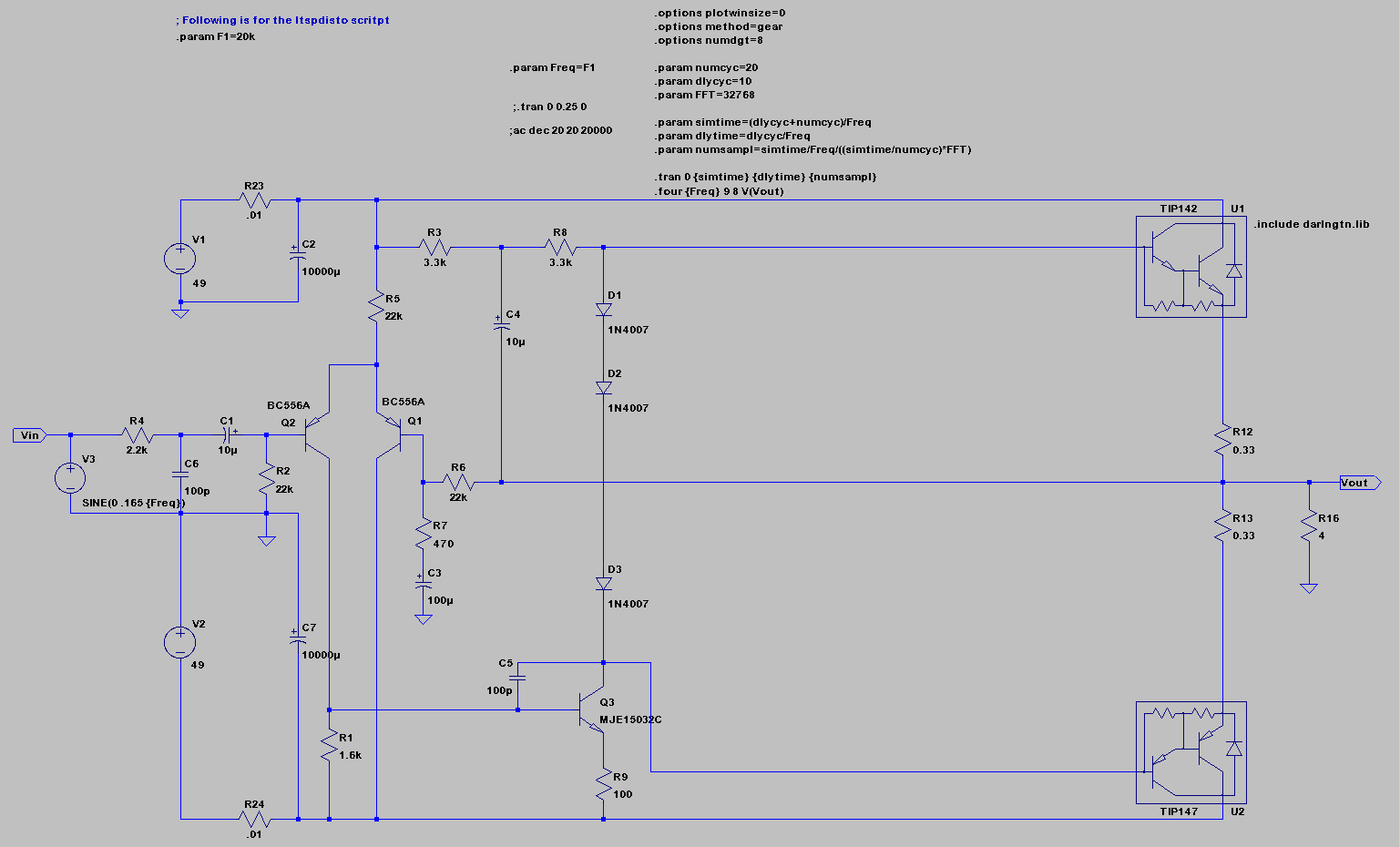The height and width of the screenshot is (847, 1400).
Task: Click .options method=gear directive
Action: pyautogui.click(x=719, y=26)
